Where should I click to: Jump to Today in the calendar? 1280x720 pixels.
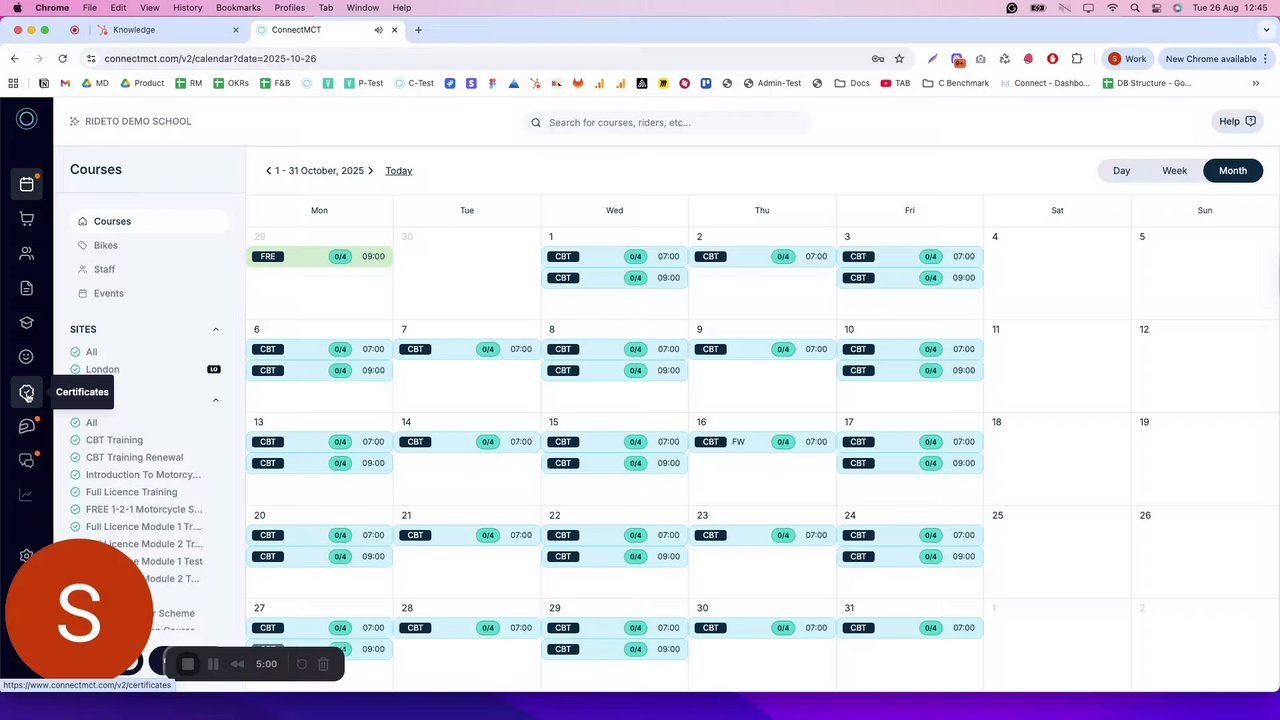pos(399,171)
